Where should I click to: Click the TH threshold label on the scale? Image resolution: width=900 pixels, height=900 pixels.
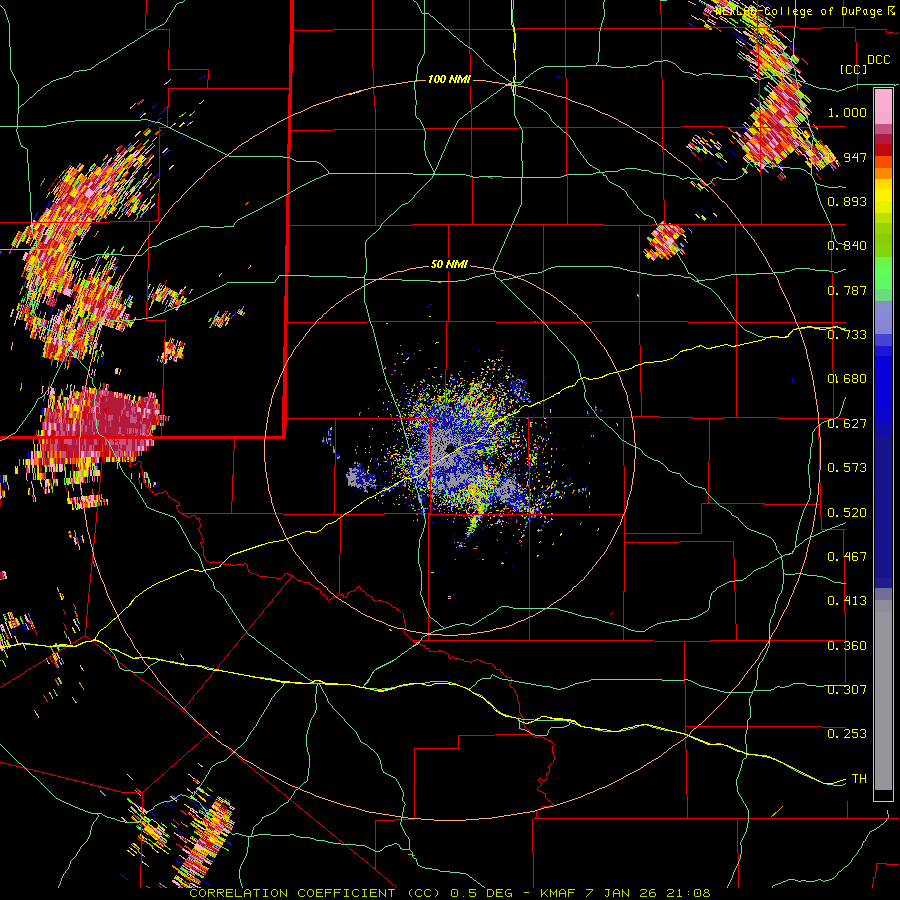pyautogui.click(x=859, y=779)
